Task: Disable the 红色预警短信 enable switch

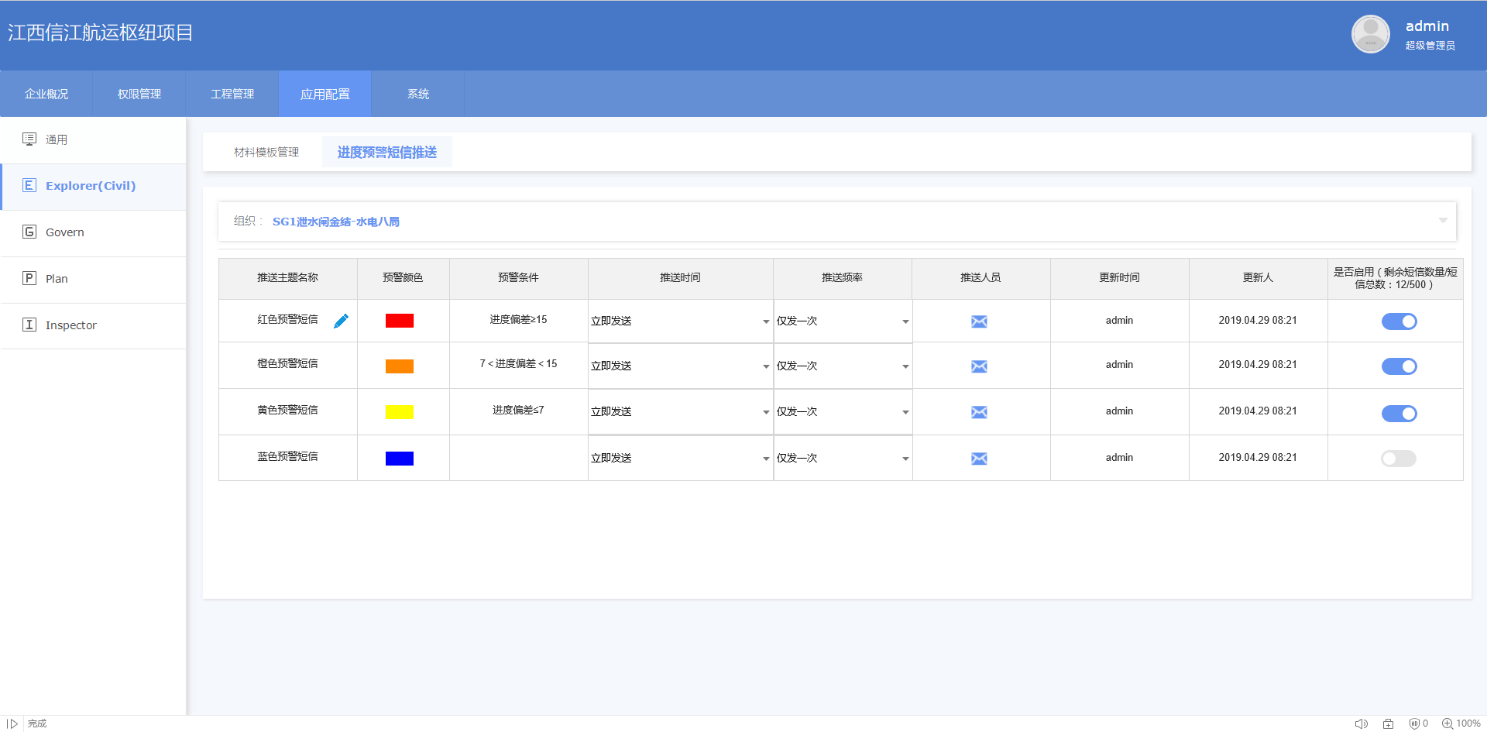Action: [1399, 321]
